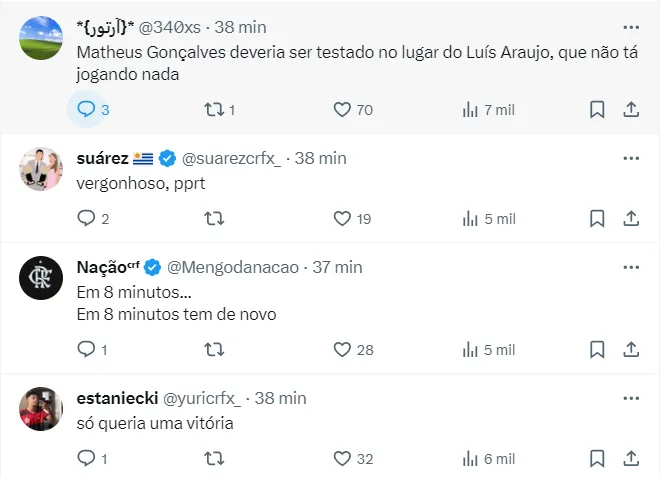Reply to the "Em 8 minutos" tweet
Screen dimensions: 661x478
click(86, 349)
